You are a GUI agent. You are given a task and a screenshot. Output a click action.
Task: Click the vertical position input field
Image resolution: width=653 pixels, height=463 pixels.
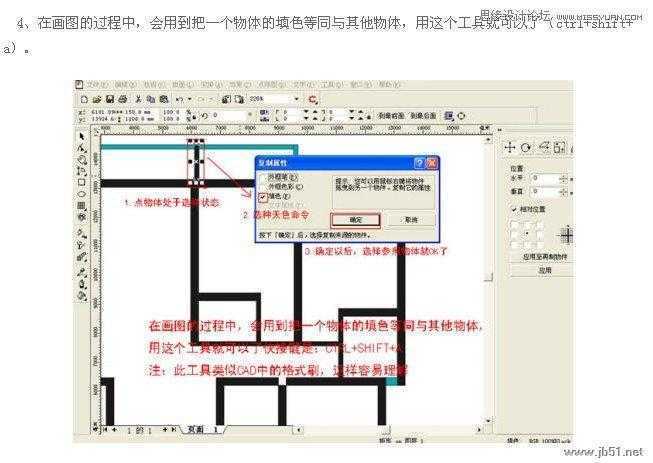(546, 192)
